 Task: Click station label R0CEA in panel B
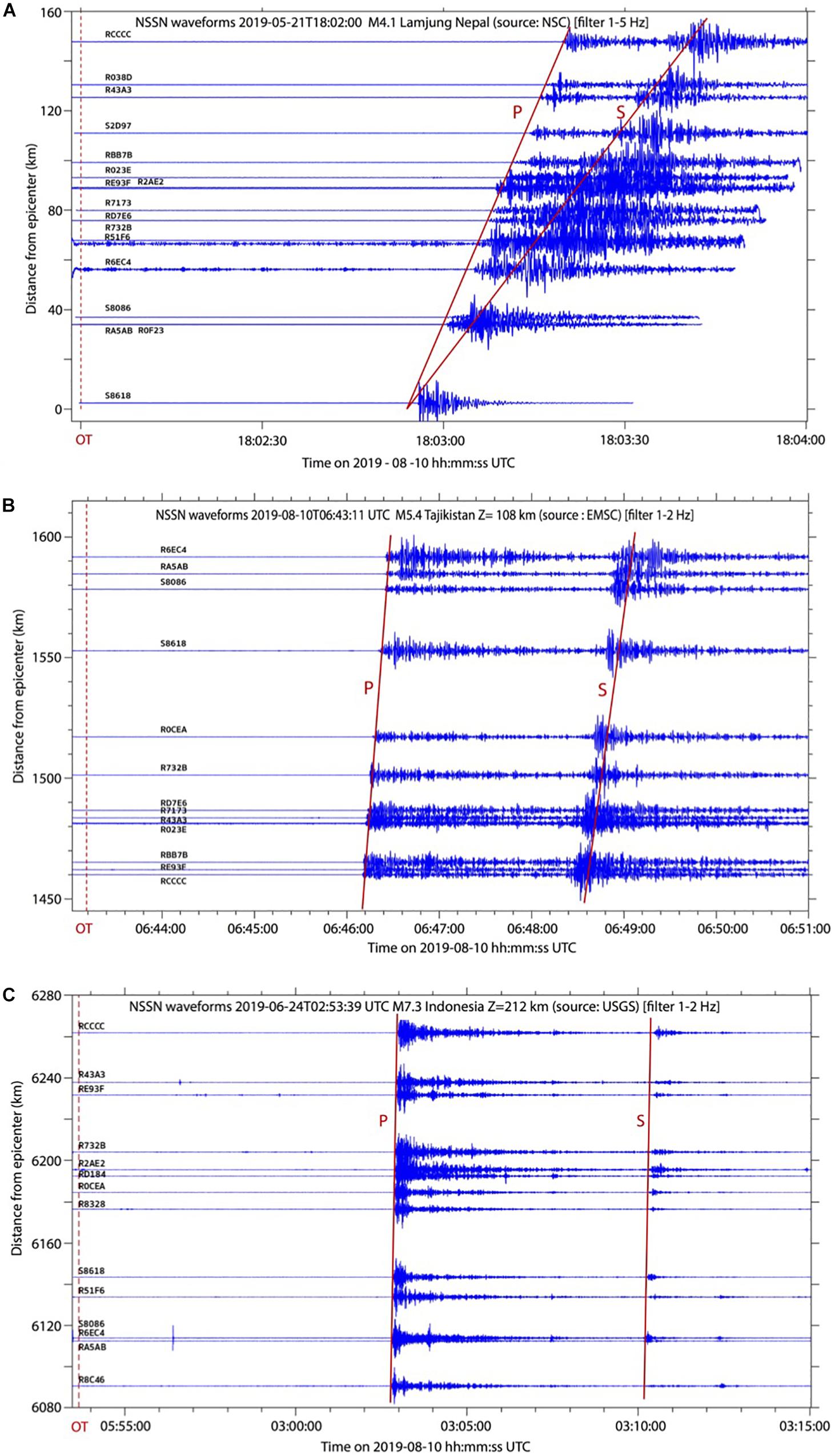click(174, 730)
